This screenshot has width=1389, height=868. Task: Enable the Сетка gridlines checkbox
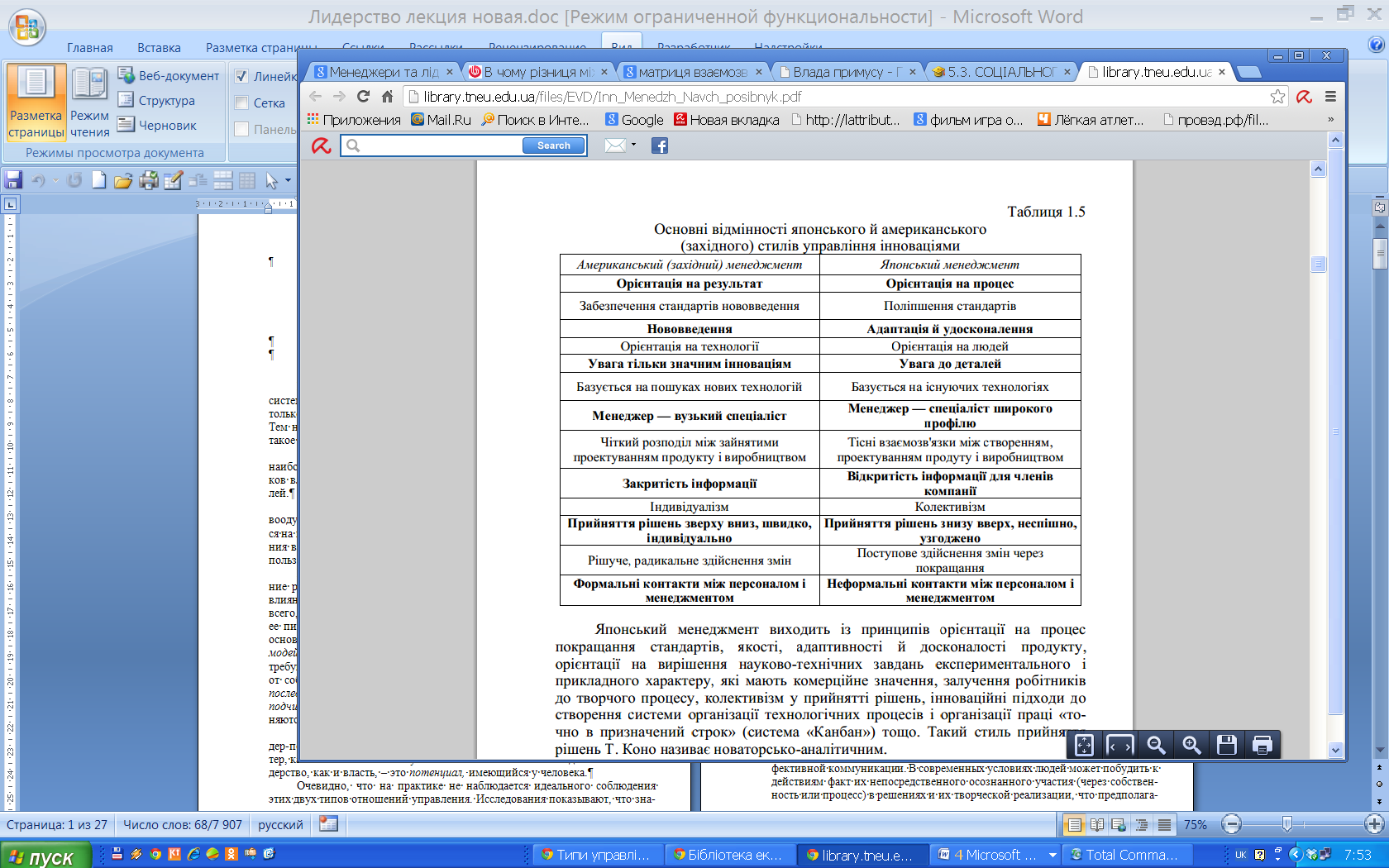(241, 103)
